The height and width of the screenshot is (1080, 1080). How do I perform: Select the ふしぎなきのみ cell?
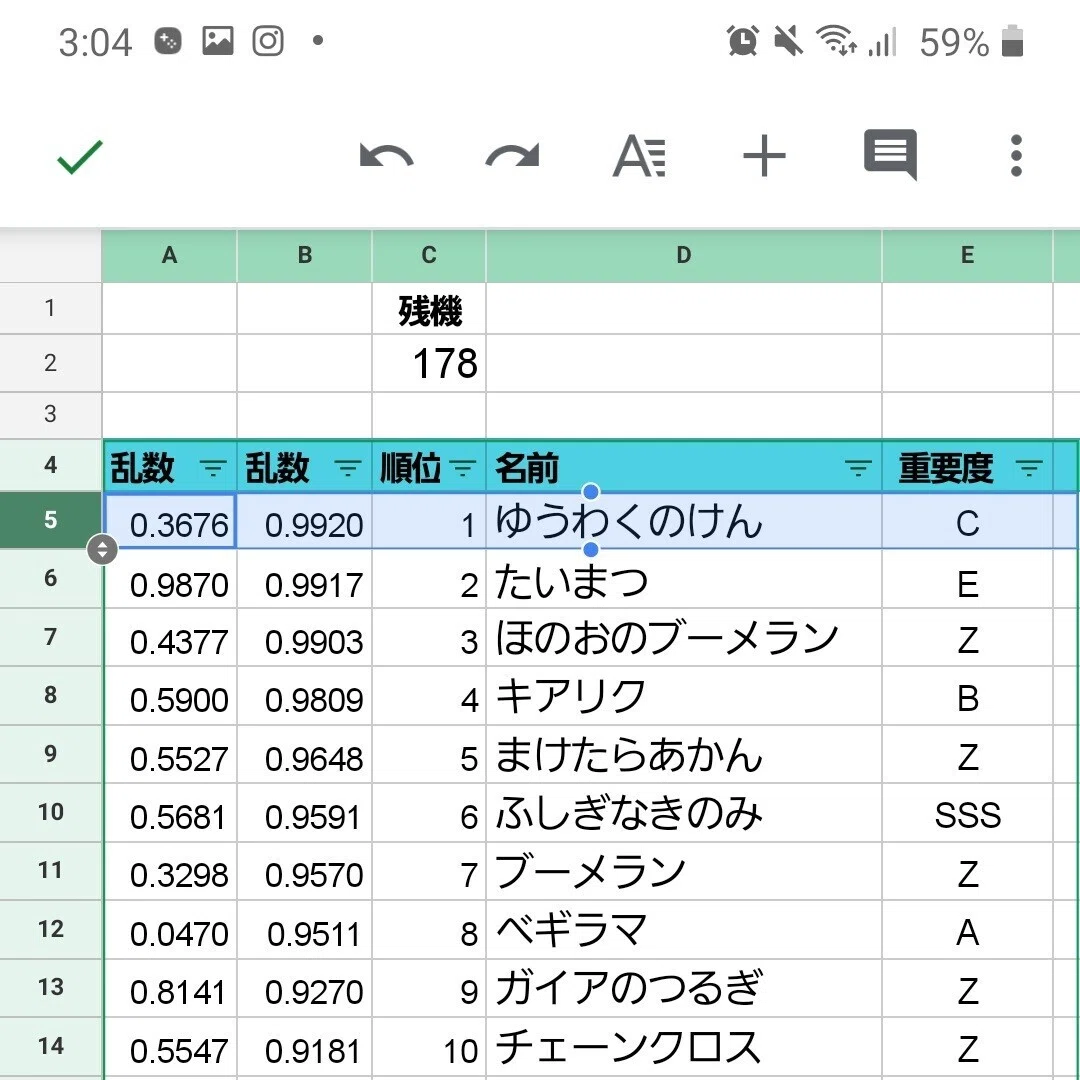[683, 813]
